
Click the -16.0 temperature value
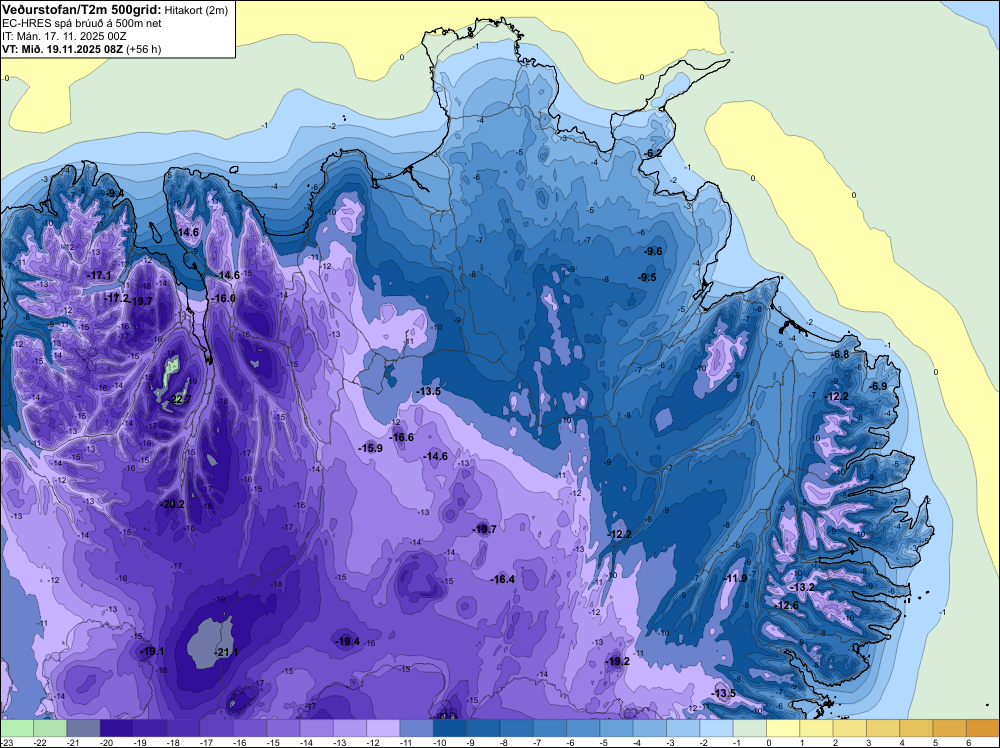[223, 298]
